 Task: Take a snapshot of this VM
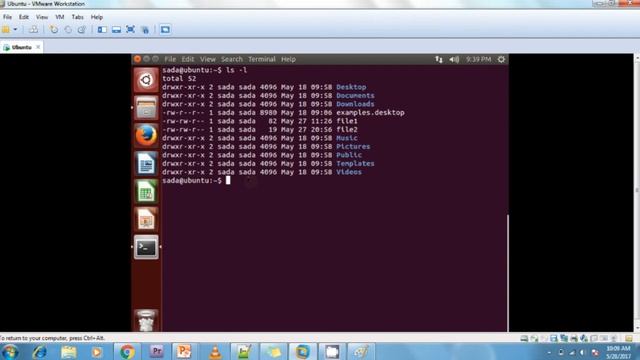pyautogui.click(x=53, y=29)
